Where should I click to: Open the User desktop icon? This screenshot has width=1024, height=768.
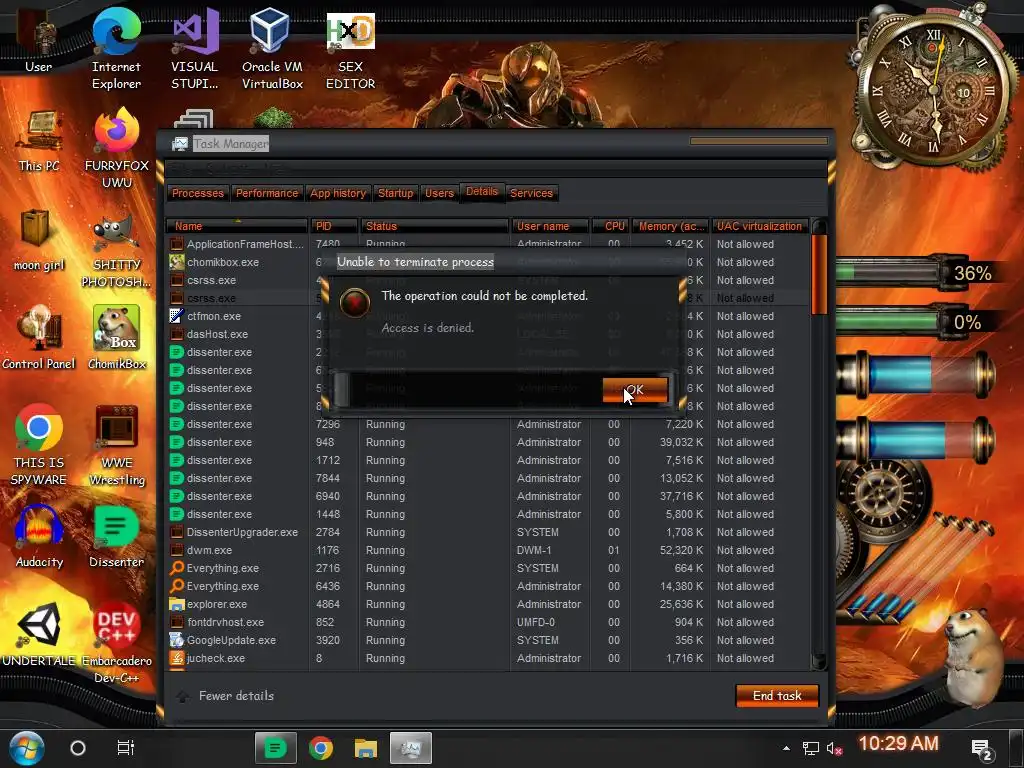tap(39, 39)
